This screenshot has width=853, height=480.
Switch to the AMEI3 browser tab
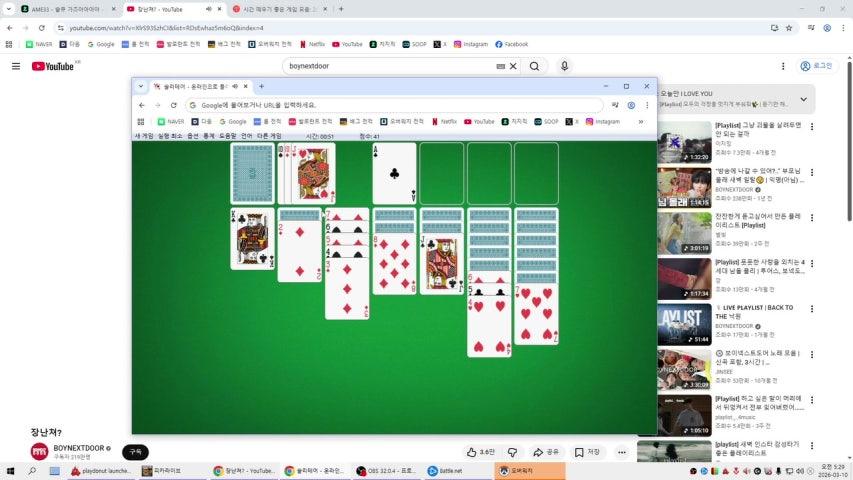click(65, 9)
